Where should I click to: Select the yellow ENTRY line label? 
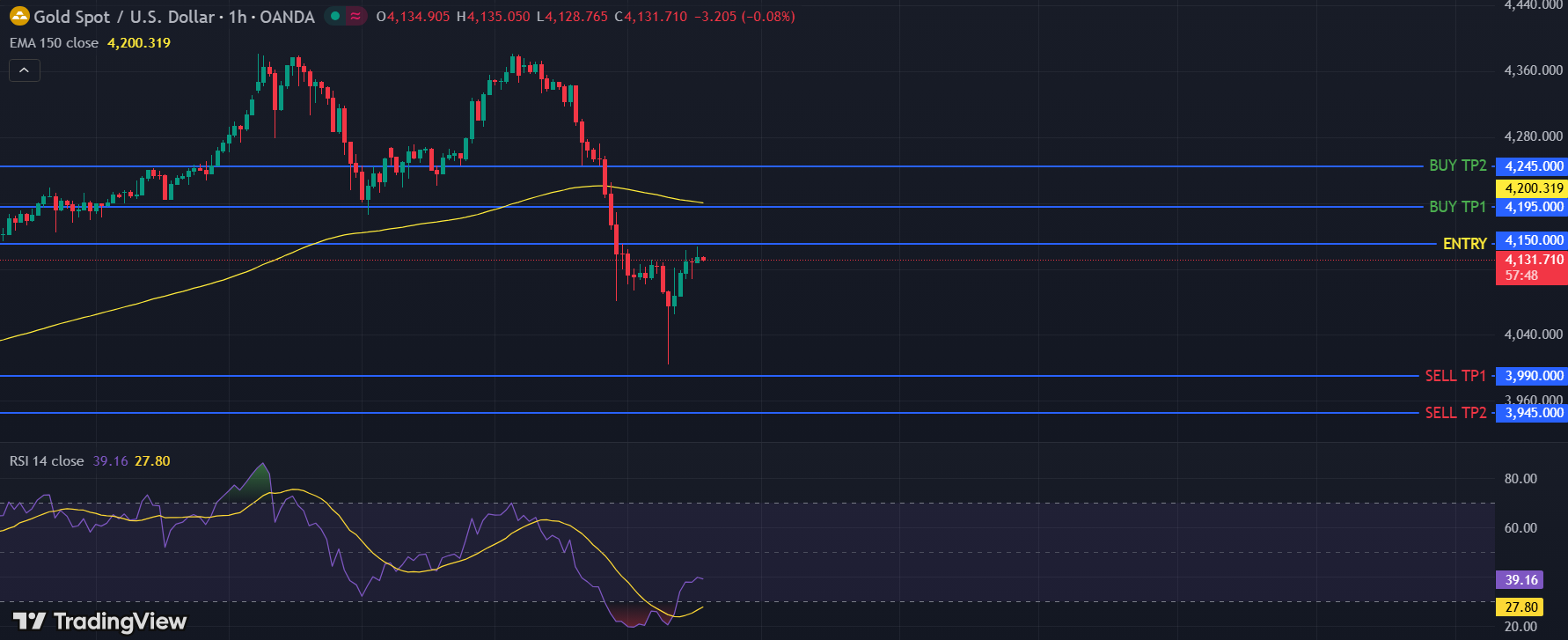[x=1464, y=244]
